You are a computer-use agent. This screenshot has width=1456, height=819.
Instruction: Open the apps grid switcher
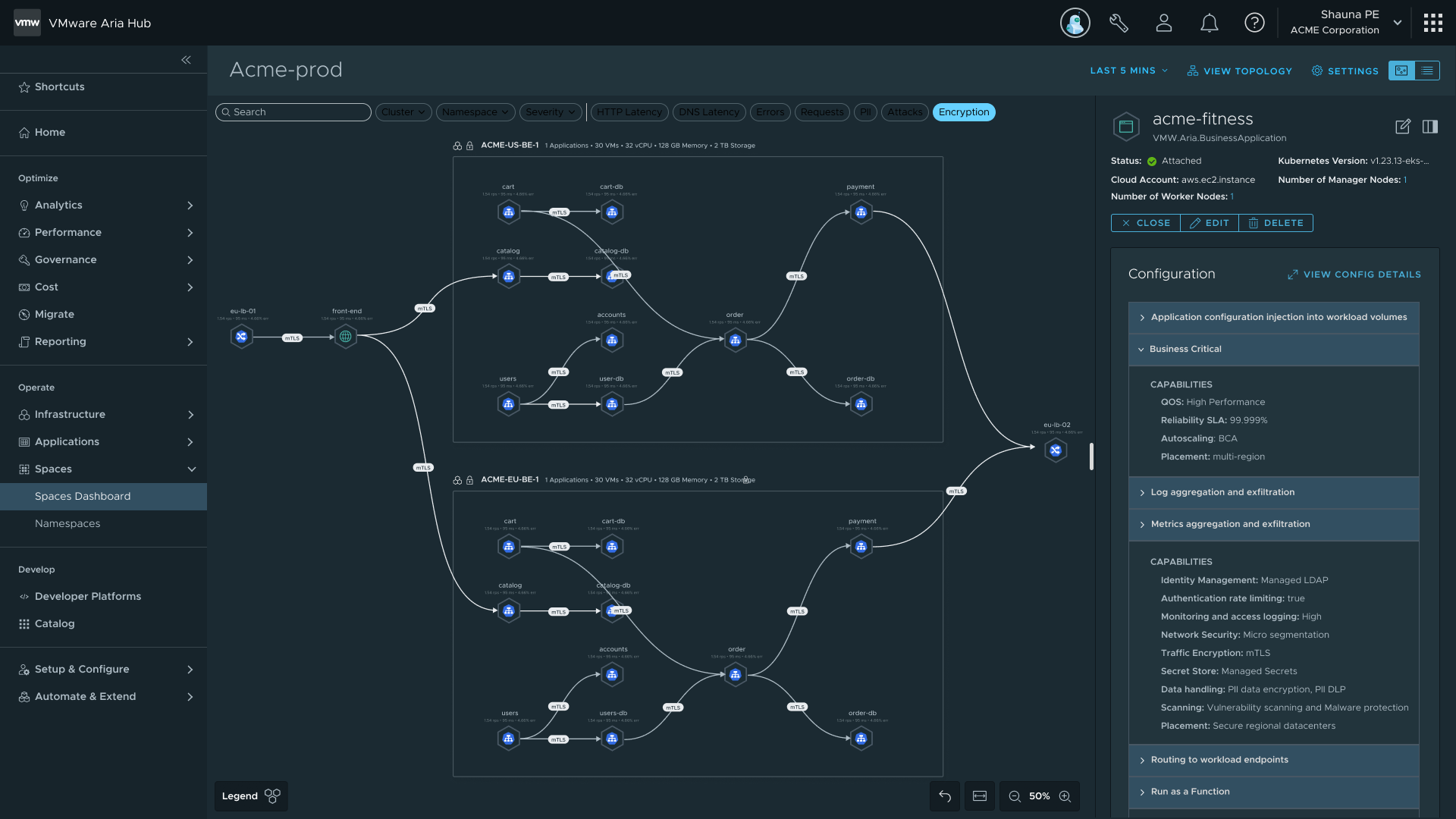[1432, 23]
